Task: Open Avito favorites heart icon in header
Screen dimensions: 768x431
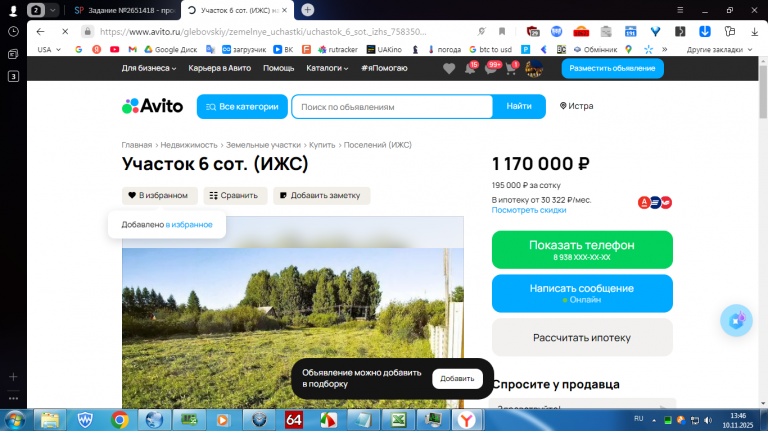Action: coord(449,69)
